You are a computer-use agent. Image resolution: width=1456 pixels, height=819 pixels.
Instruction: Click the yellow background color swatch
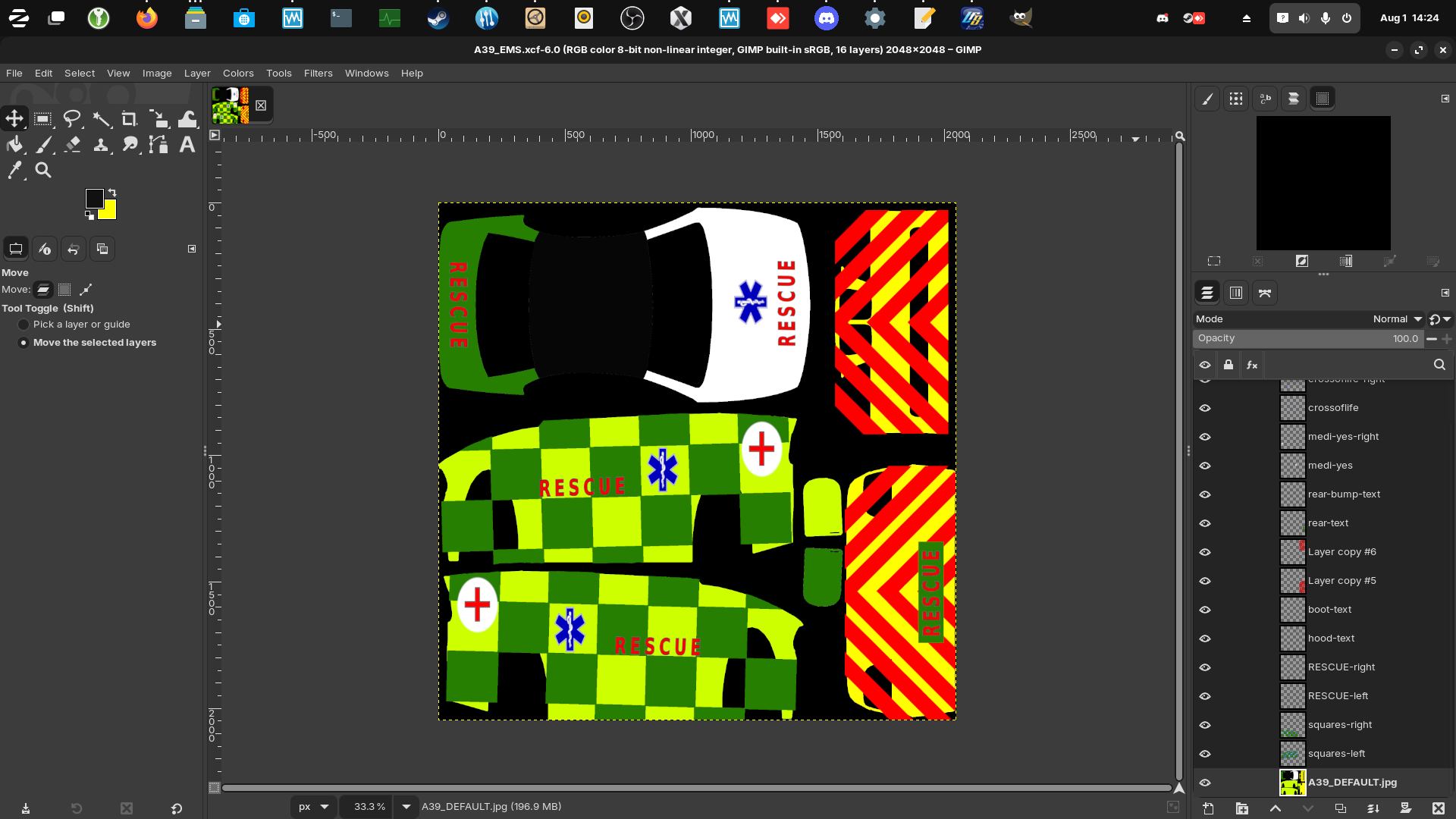(x=110, y=212)
